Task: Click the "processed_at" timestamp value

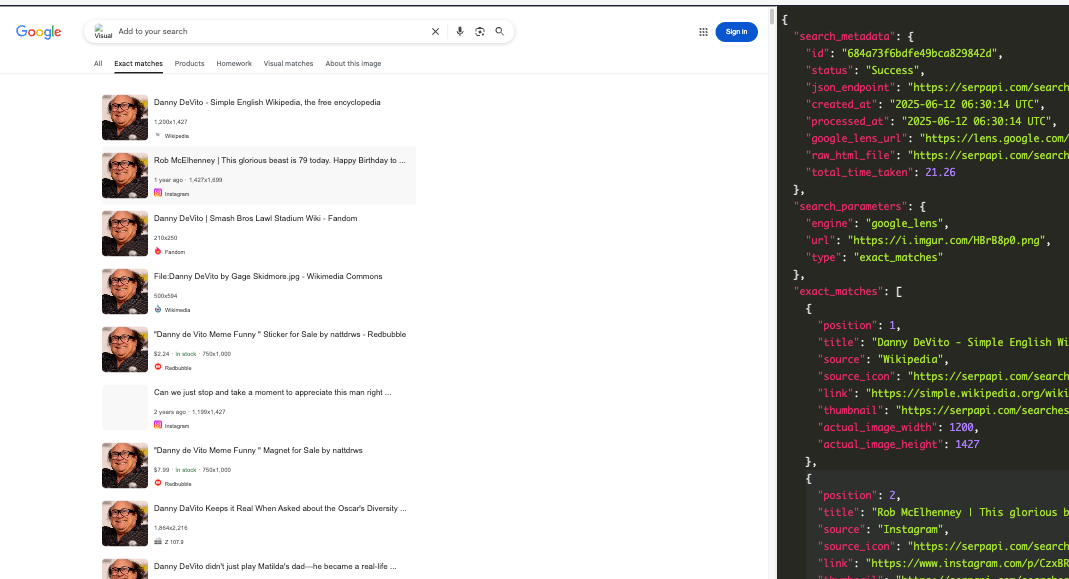Action: coord(976,121)
